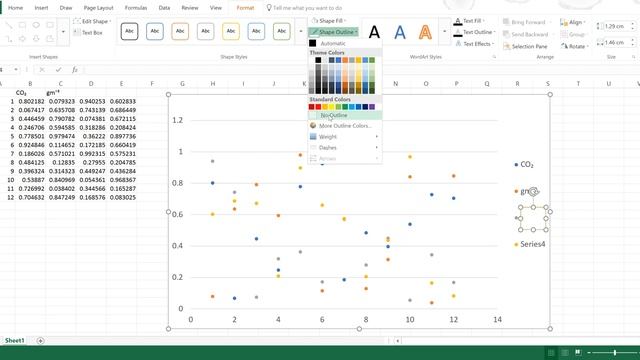Apply the gold-outlined Abc shape style
Viewport: 640px width, 360px height.
pos(231,31)
